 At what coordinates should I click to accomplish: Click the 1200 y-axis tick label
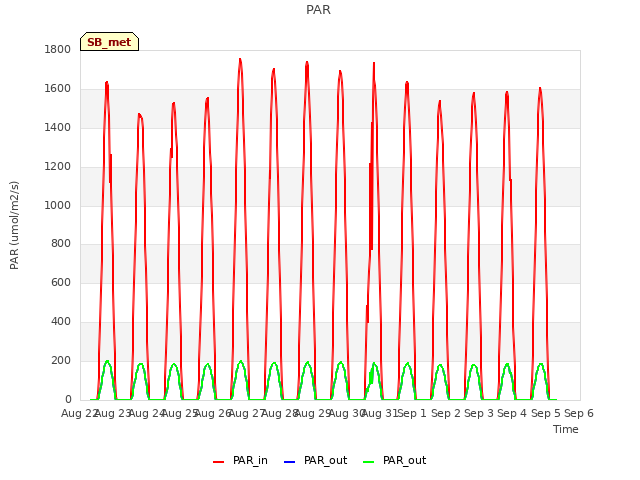[58, 167]
